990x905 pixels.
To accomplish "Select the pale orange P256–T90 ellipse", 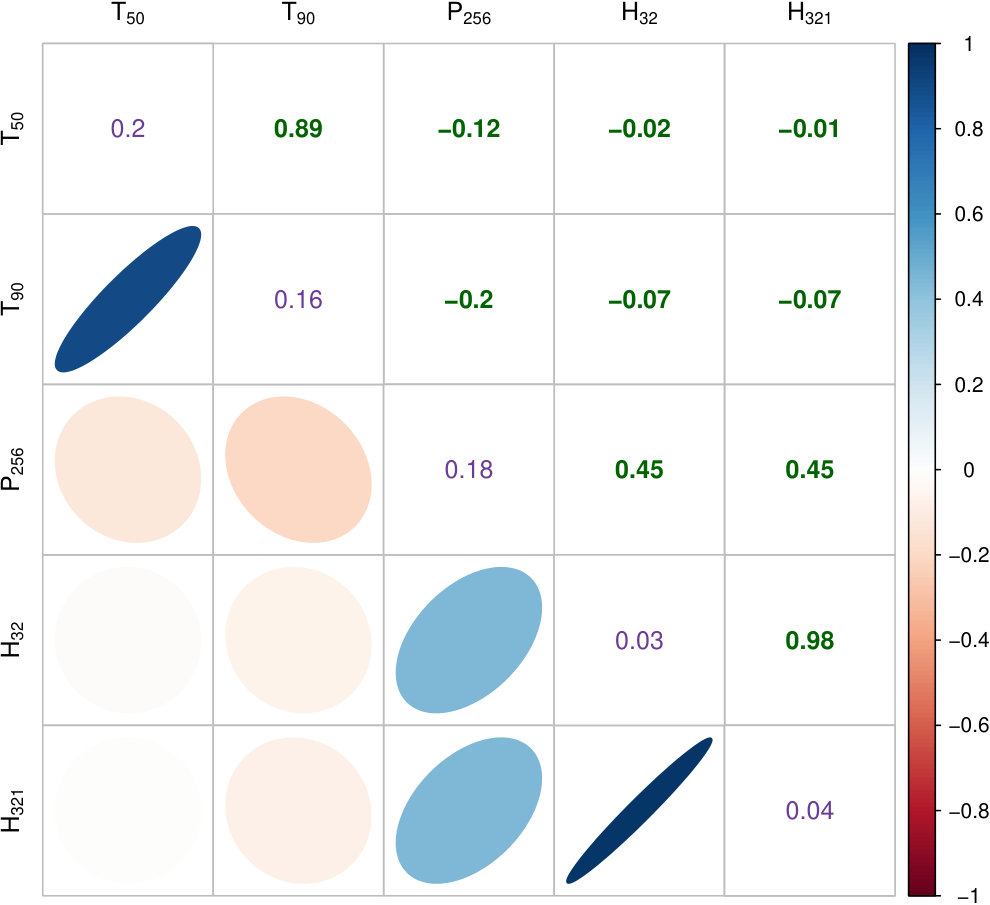I will pyautogui.click(x=299, y=469).
